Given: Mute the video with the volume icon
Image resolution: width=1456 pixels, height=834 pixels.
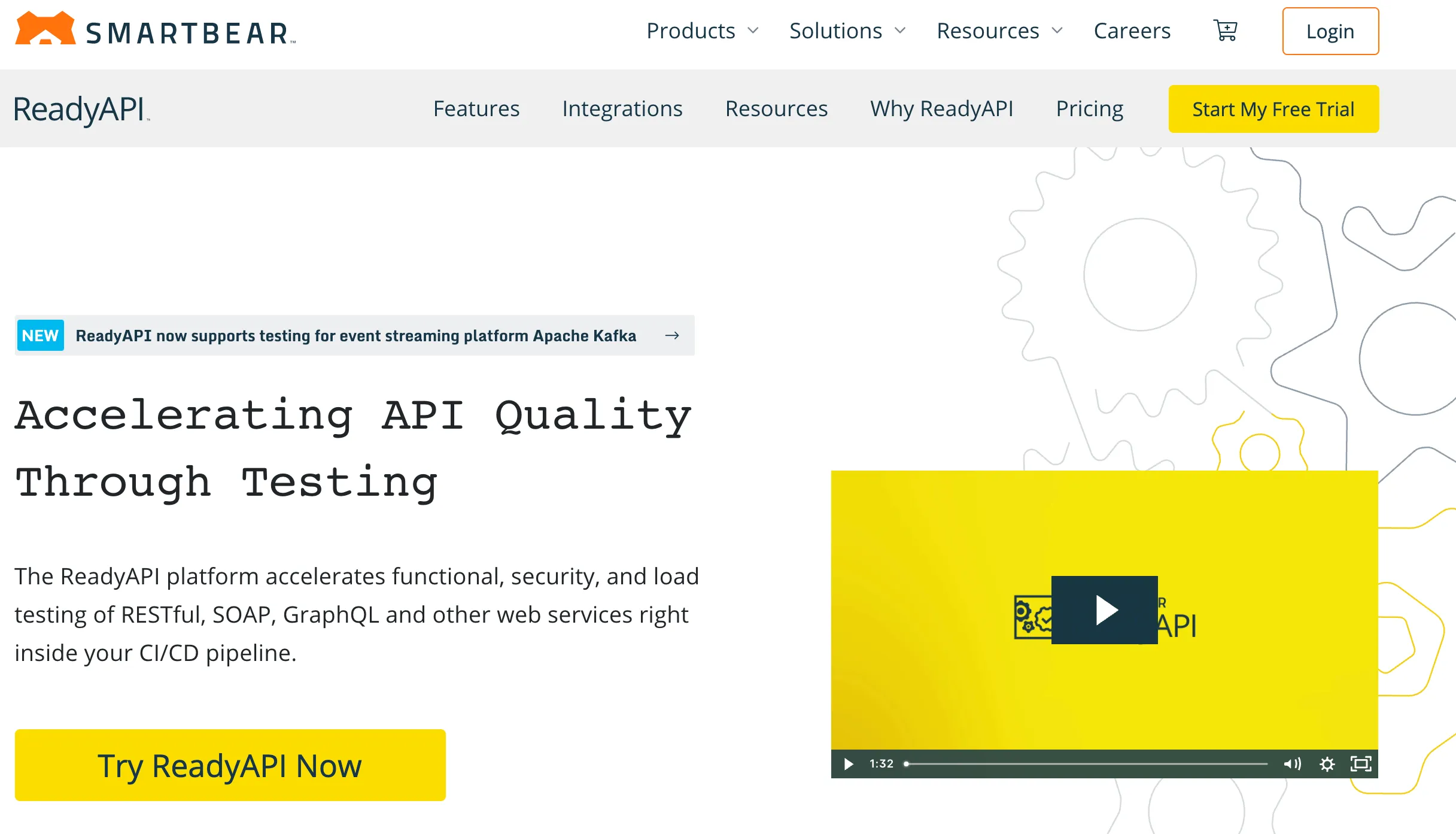Looking at the screenshot, I should tap(1293, 763).
